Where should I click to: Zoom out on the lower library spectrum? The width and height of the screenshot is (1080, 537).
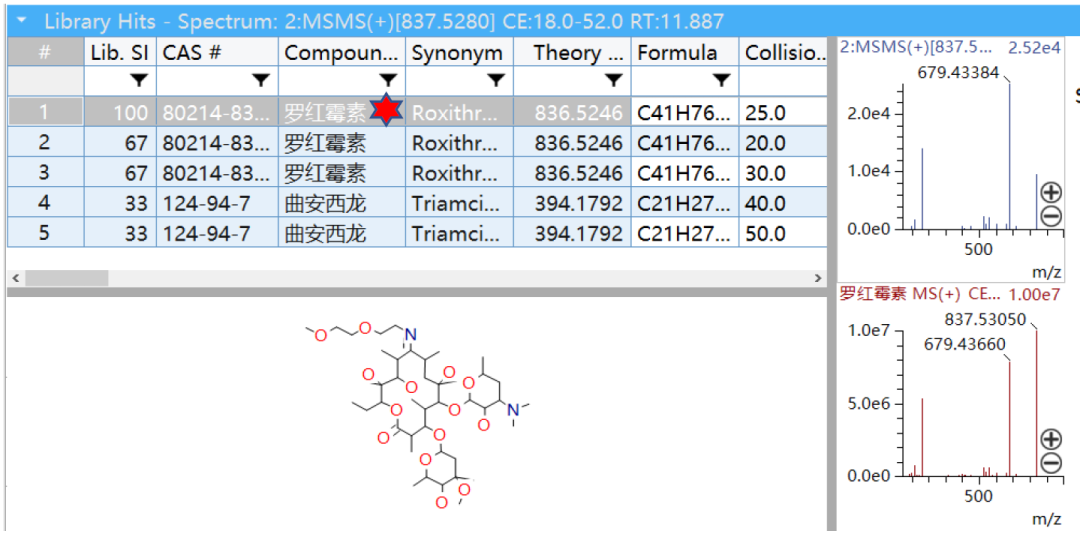click(1051, 462)
